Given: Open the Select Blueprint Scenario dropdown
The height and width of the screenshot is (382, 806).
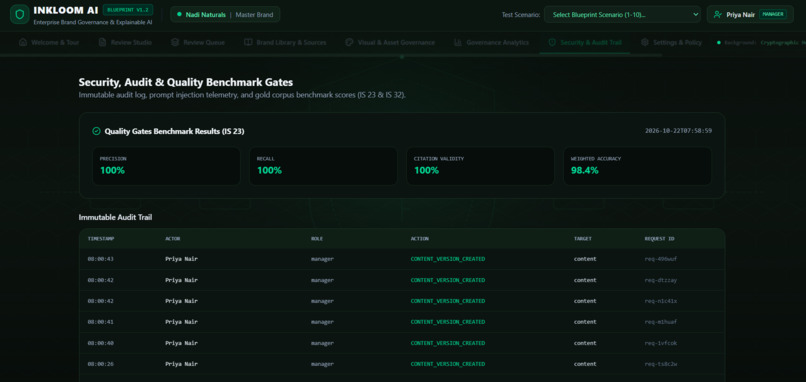Looking at the screenshot, I should click(622, 14).
